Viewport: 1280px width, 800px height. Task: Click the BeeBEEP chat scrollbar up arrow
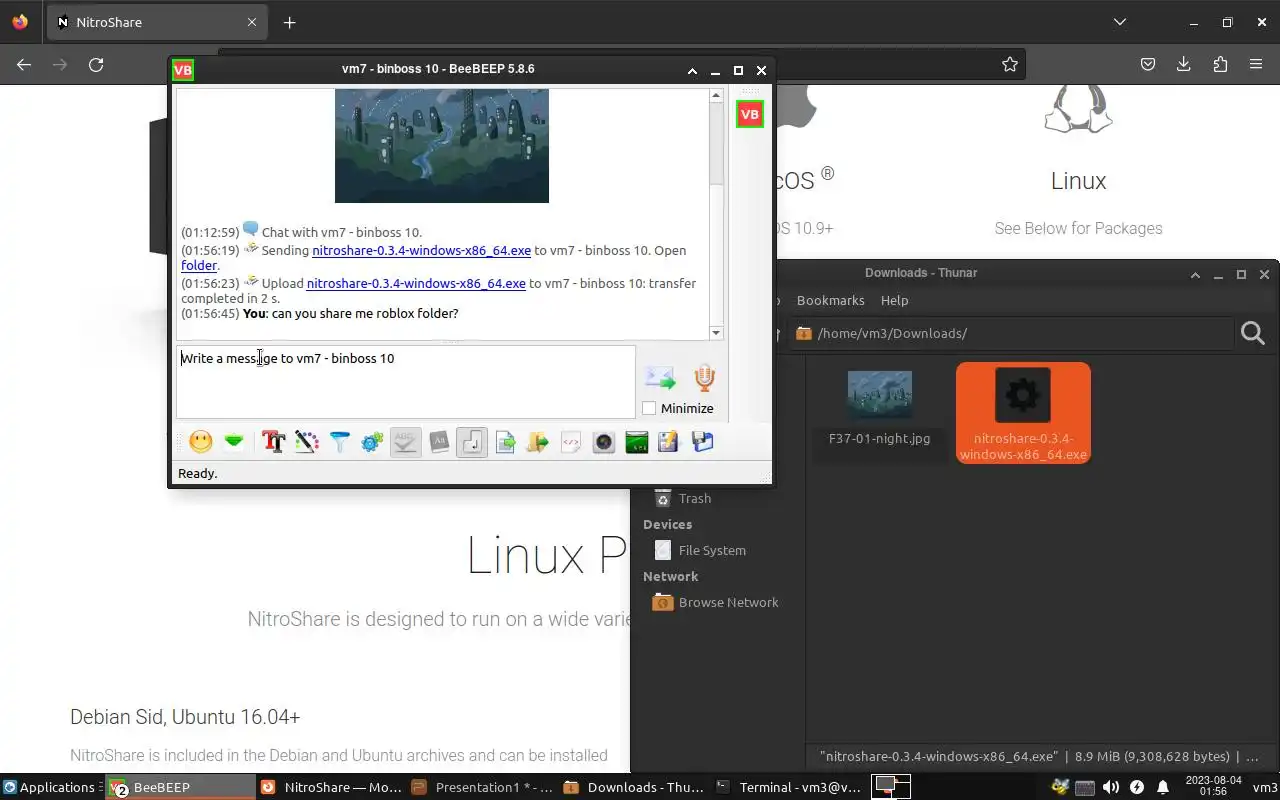[716, 95]
